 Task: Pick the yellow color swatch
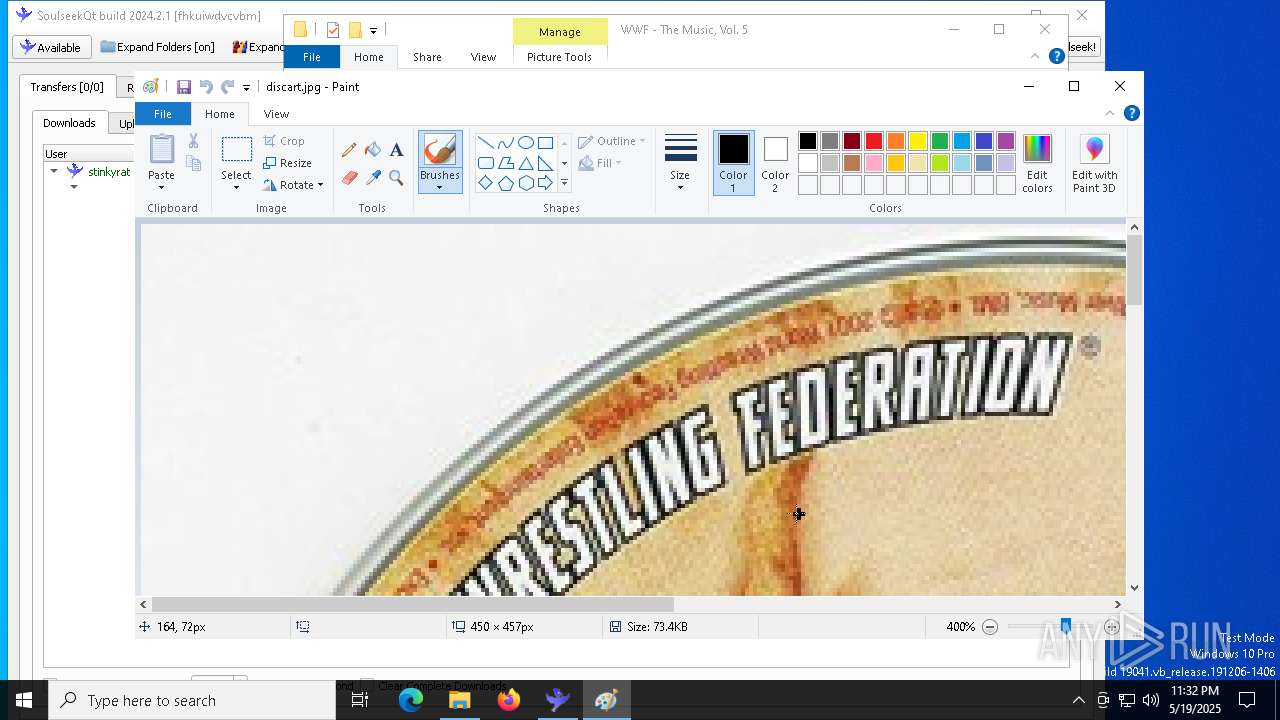918,141
